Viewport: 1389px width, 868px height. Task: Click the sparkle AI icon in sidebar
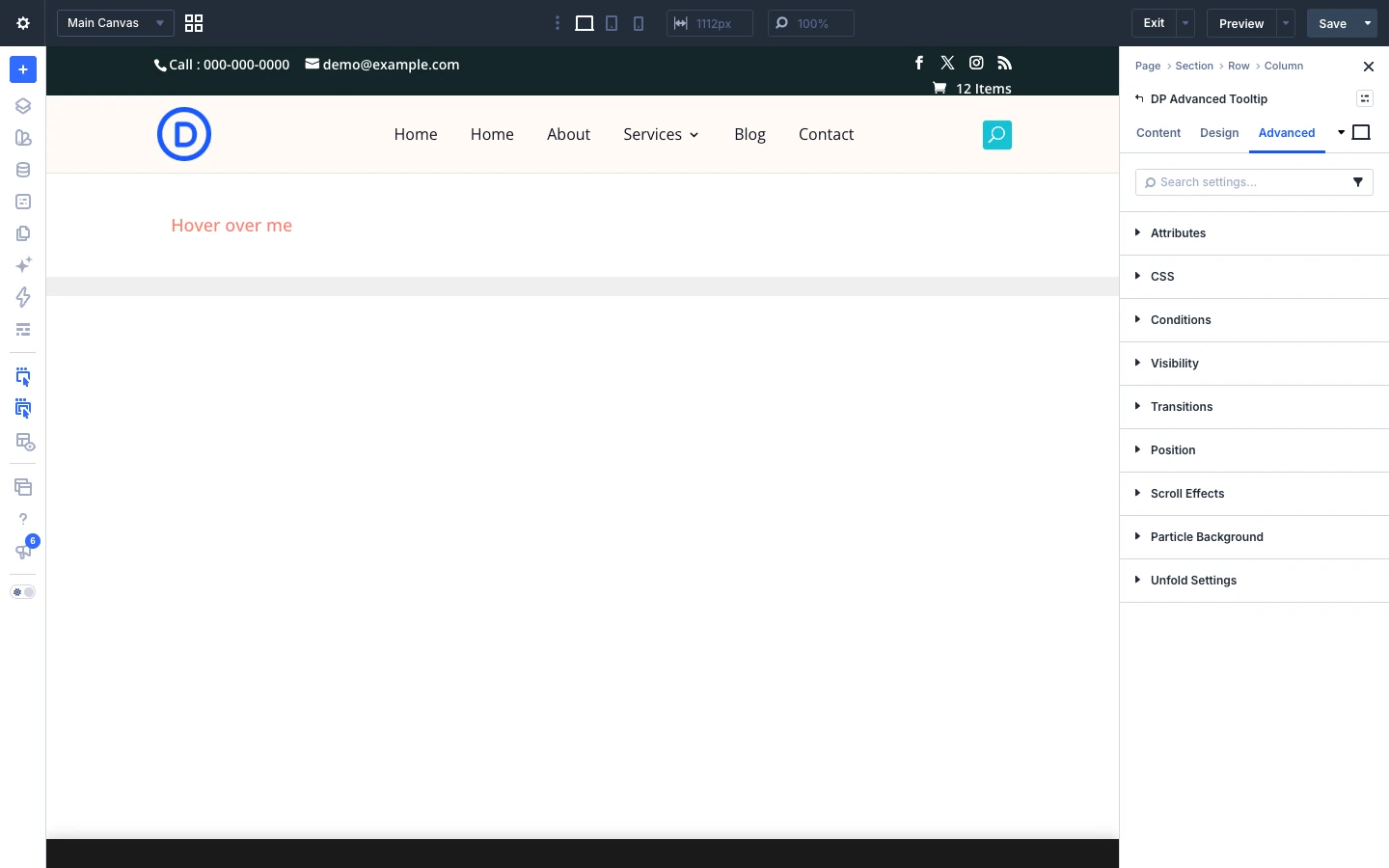(23, 265)
